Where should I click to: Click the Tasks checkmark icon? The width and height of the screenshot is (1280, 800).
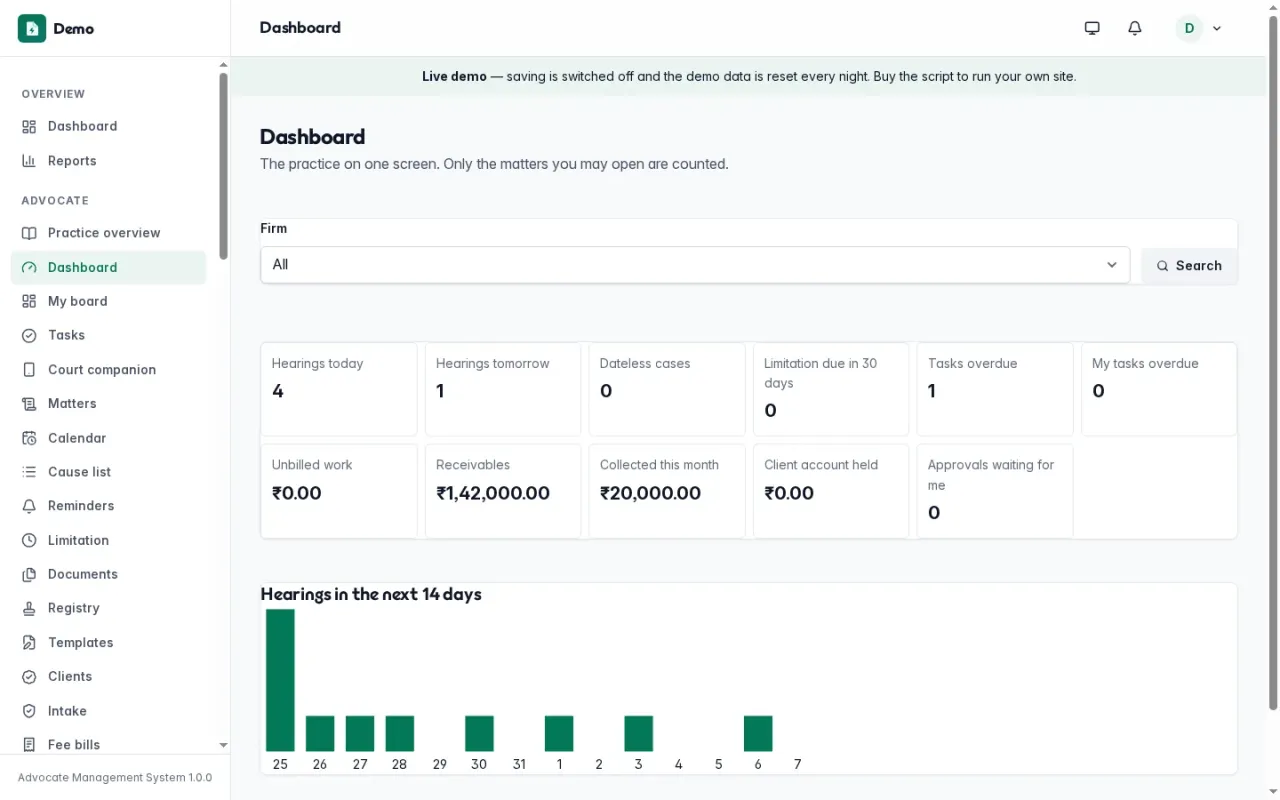(x=29, y=336)
